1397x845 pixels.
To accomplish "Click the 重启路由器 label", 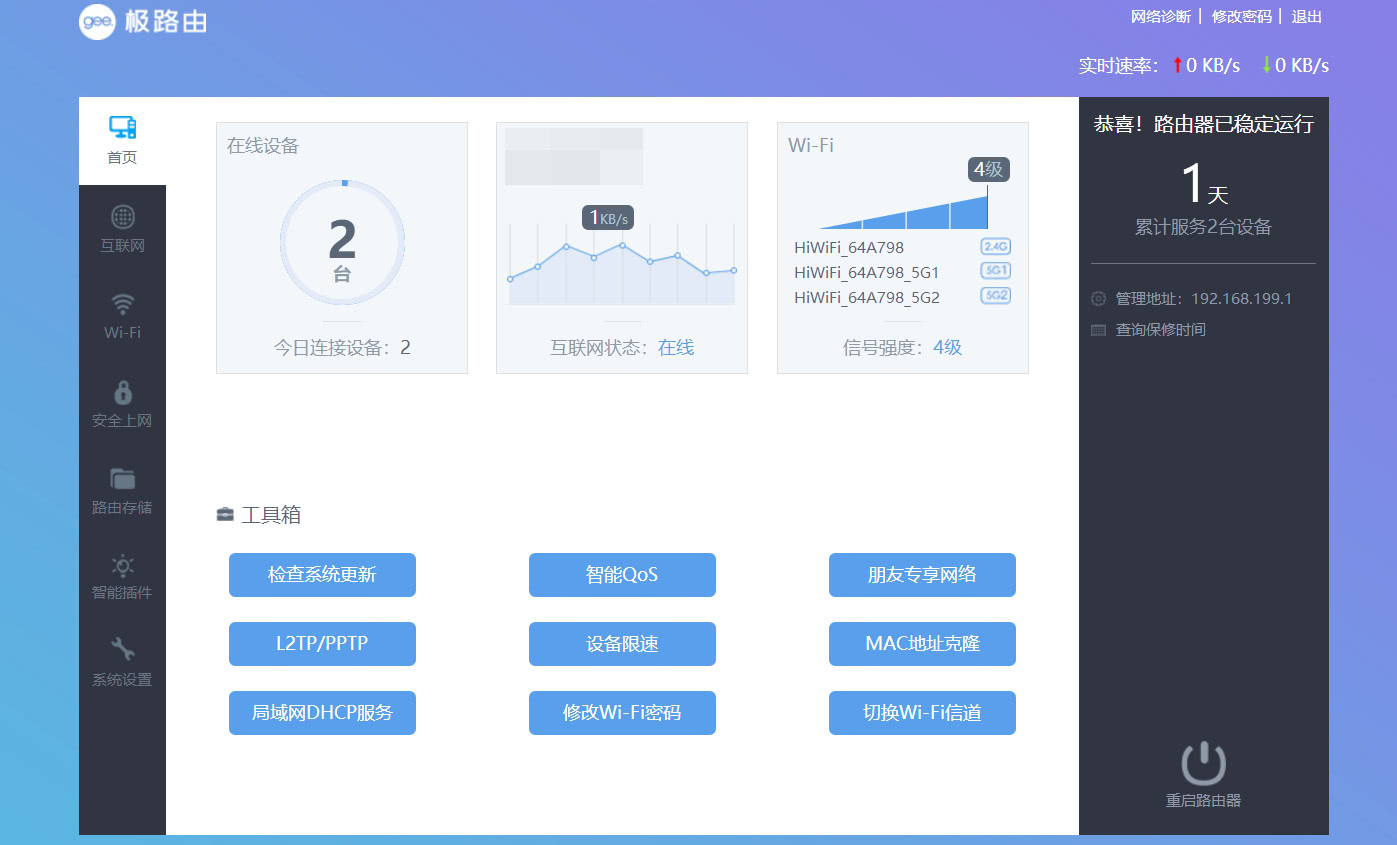I will pyautogui.click(x=1203, y=800).
